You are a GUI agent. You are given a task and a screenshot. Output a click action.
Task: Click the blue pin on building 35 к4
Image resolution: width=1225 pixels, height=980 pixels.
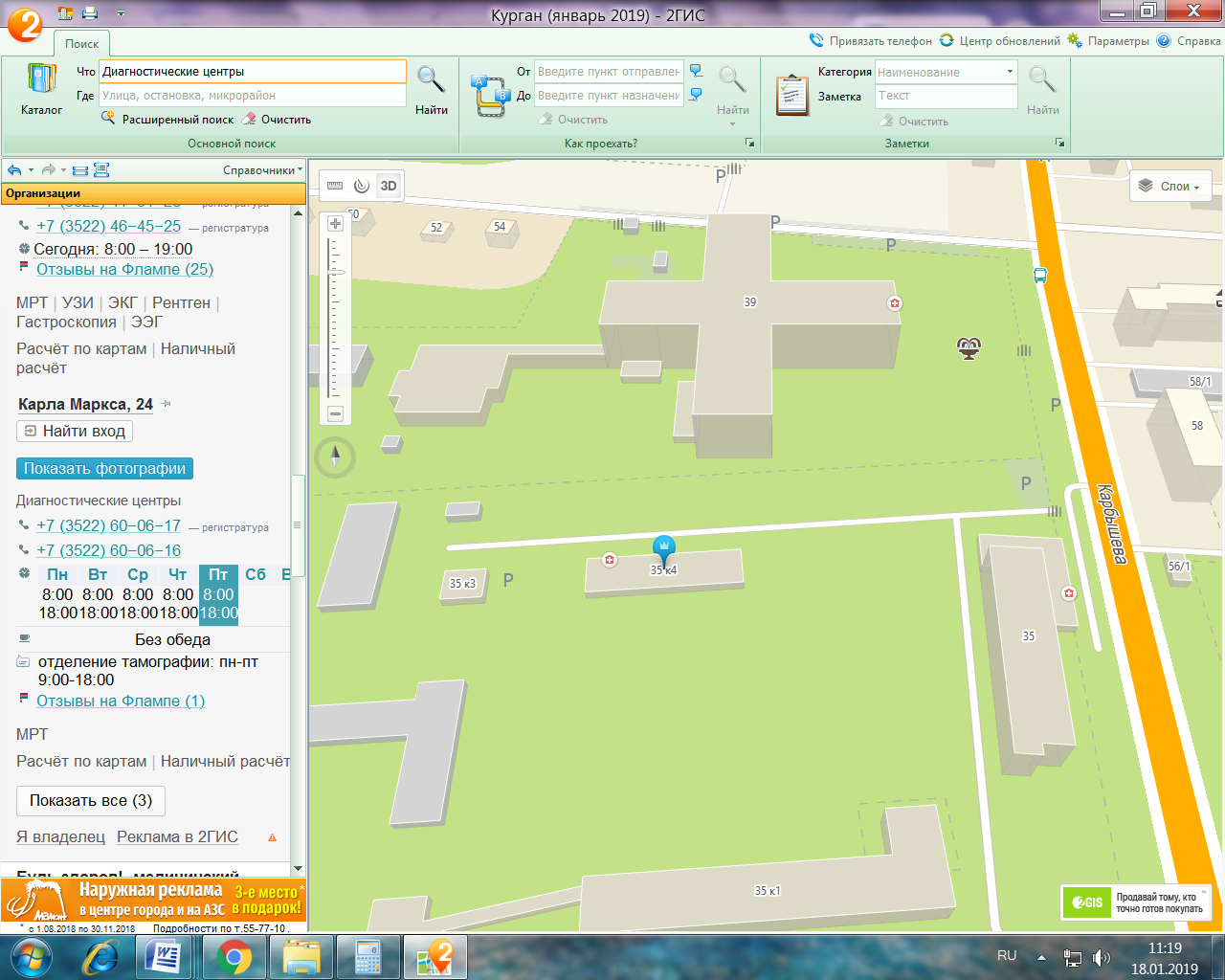[x=663, y=549]
